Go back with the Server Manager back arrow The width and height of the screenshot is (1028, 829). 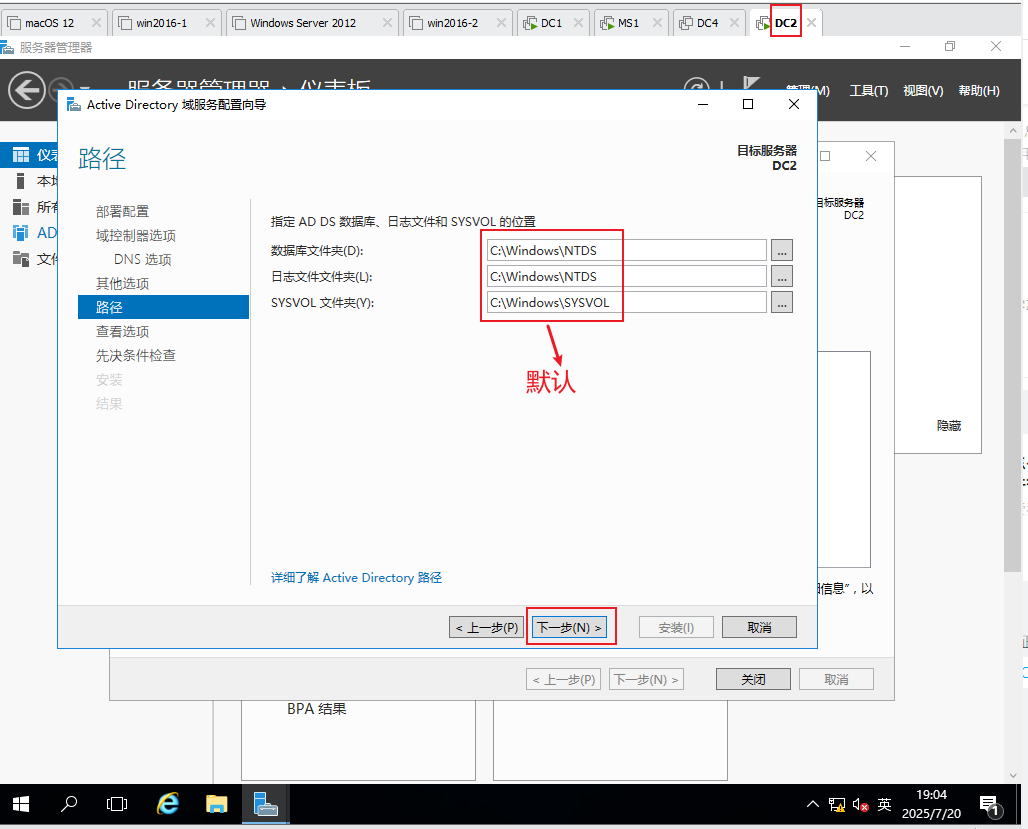27,90
